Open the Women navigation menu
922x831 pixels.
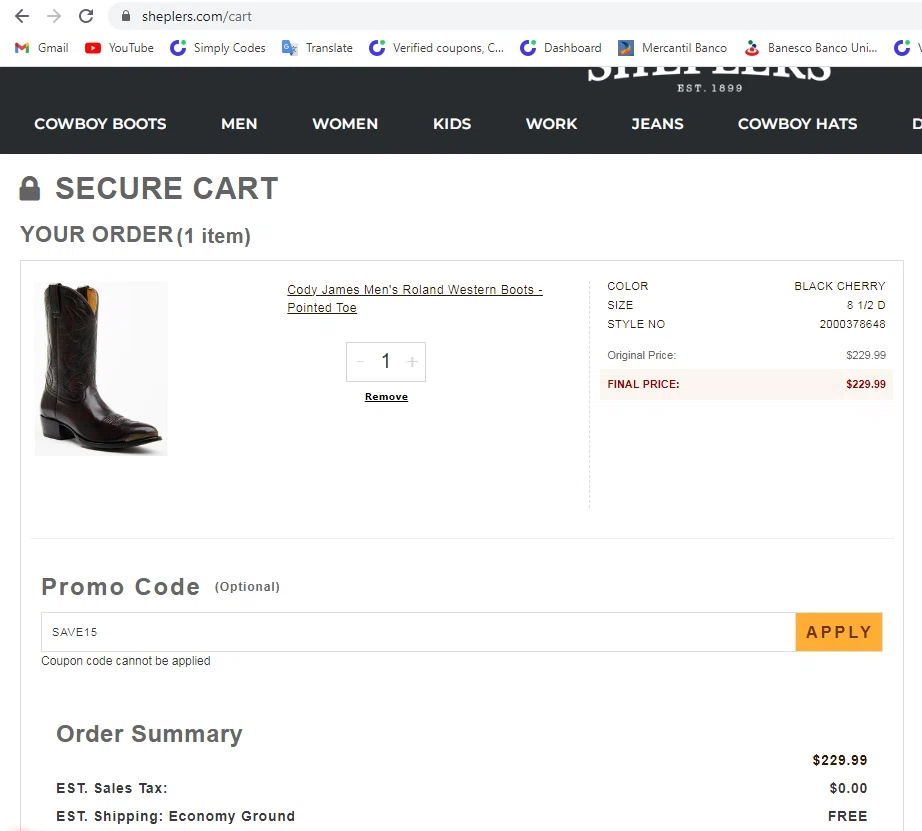(x=345, y=124)
